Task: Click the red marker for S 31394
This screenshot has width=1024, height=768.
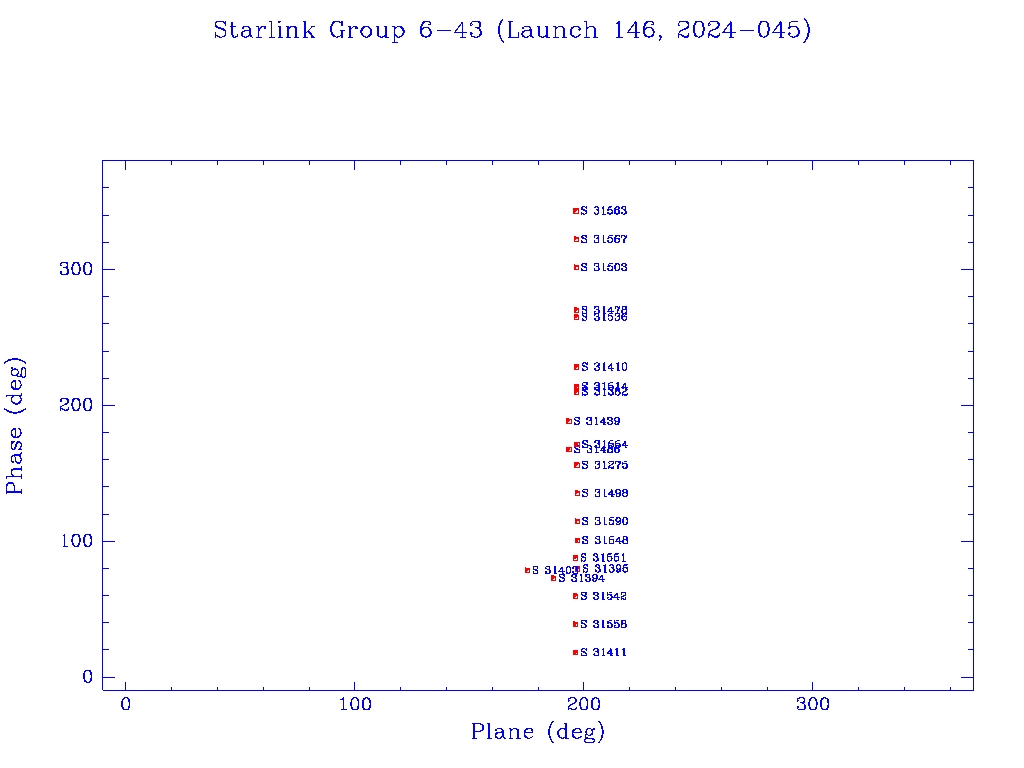Action: click(x=554, y=578)
